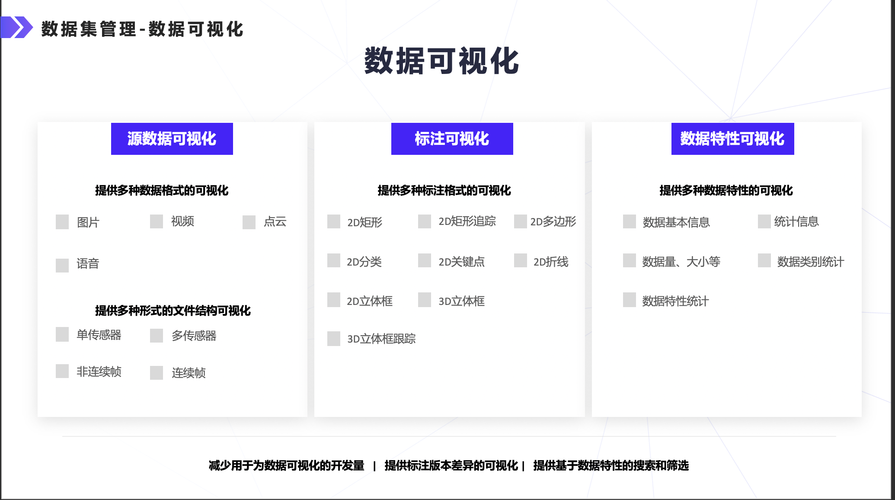Check the 2D矩形 box
Screen dimensions: 895x500
point(334,221)
